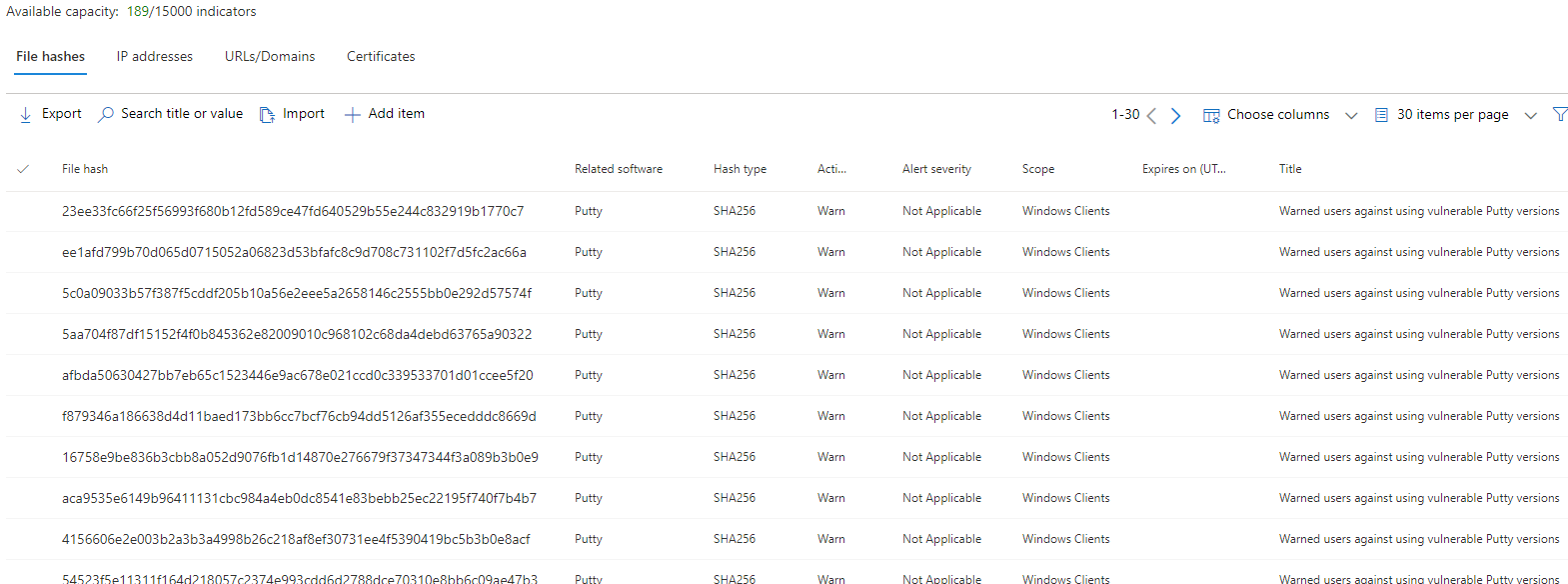The image size is (1568, 584).
Task: Click Warn in the 5c0a0903 hash row
Action: [x=831, y=293]
